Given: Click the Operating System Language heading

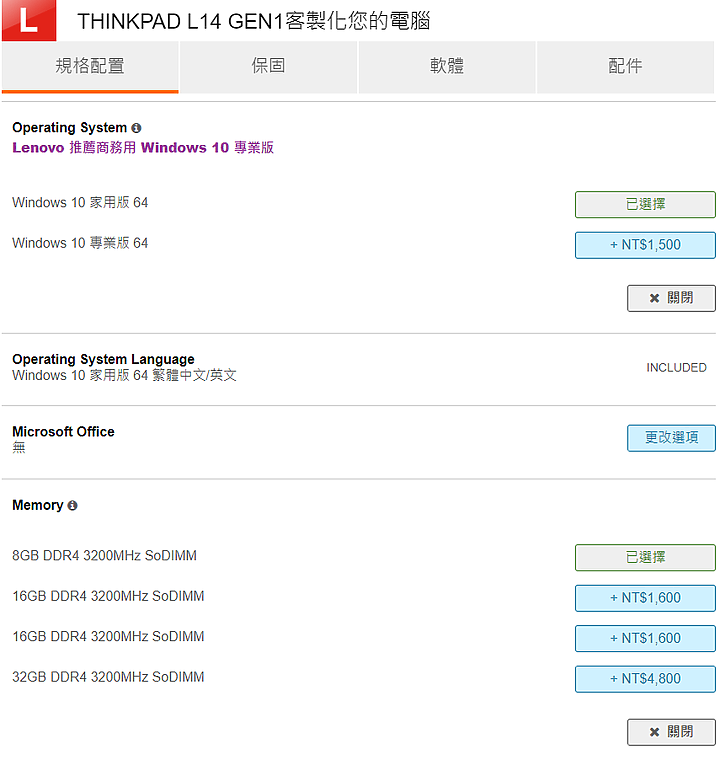Looking at the screenshot, I should (x=103, y=359).
